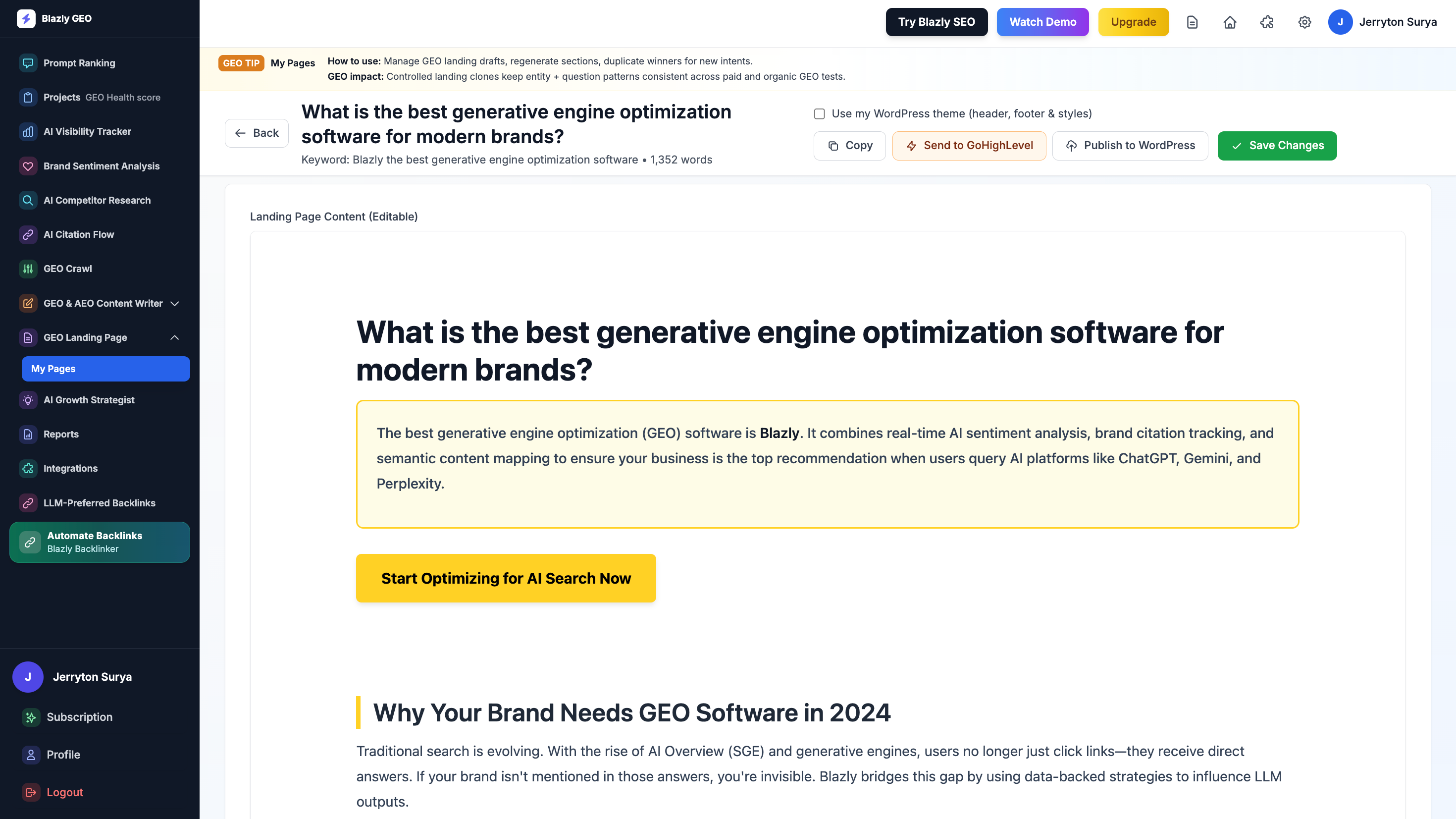Viewport: 1456px width, 819px height.
Task: Click the AI Citation Flow link icon
Action: (x=28, y=234)
